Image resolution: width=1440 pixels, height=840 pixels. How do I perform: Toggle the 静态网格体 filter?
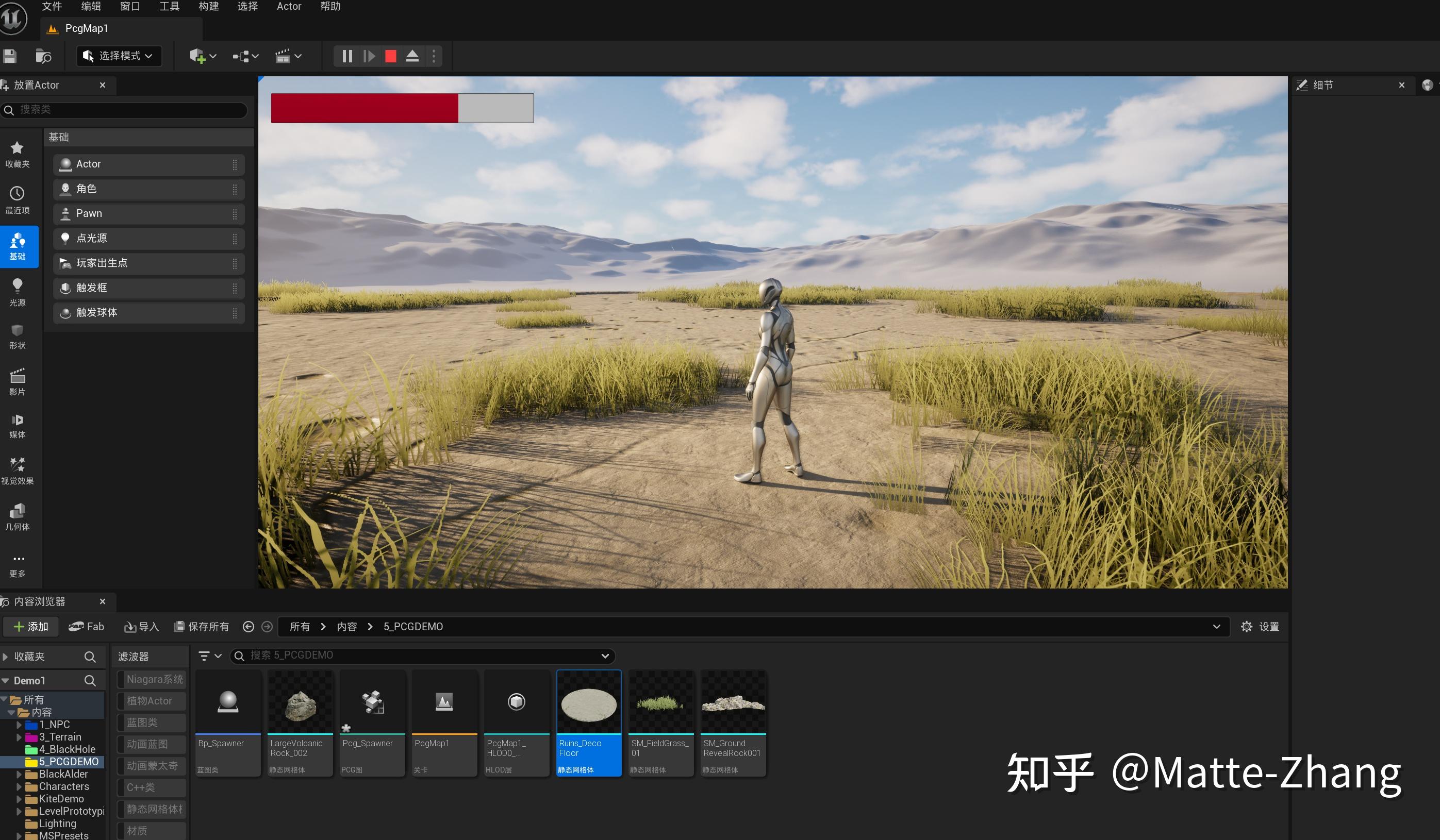152,809
